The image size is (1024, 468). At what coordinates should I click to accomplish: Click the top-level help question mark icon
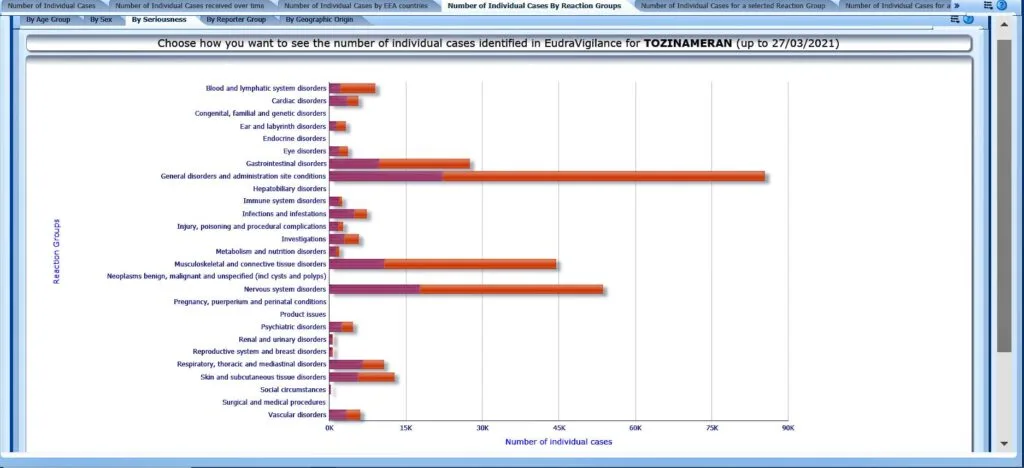pyautogui.click(x=1001, y=6)
